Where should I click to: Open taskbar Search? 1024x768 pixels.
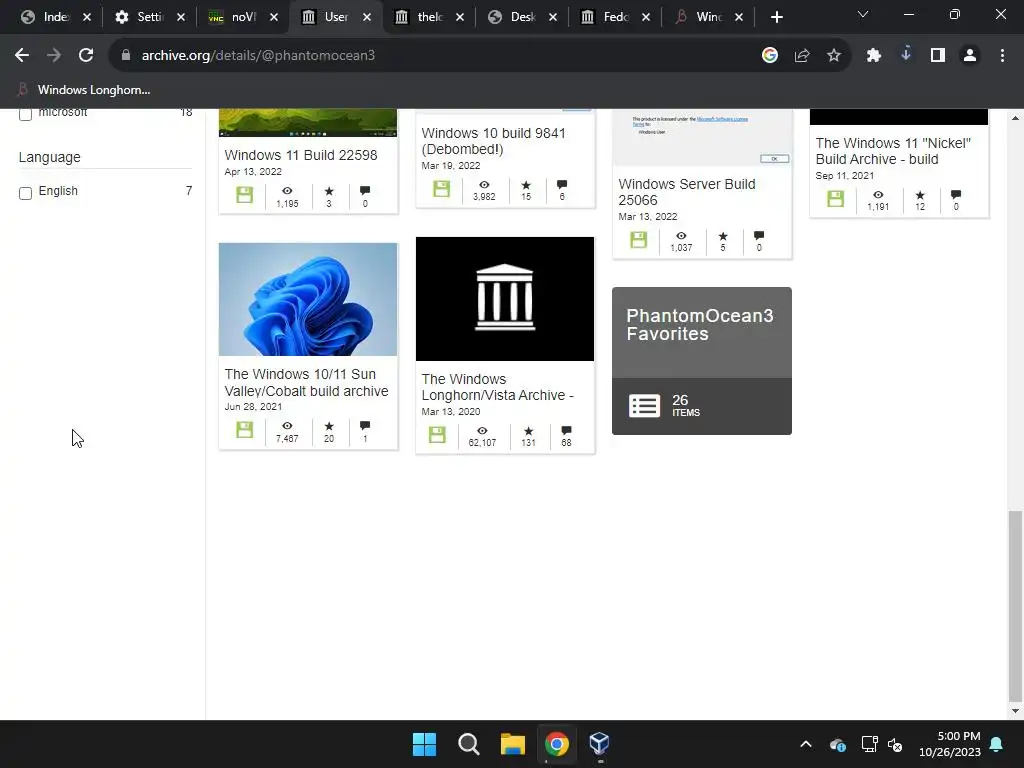pos(468,744)
